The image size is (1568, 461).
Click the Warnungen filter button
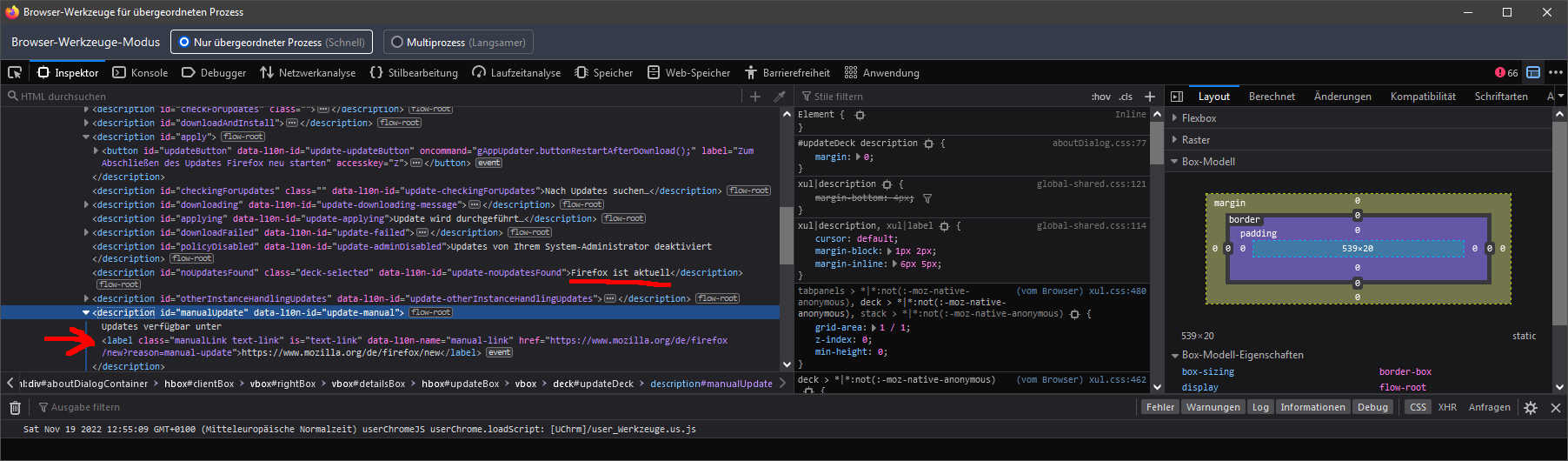point(1213,407)
